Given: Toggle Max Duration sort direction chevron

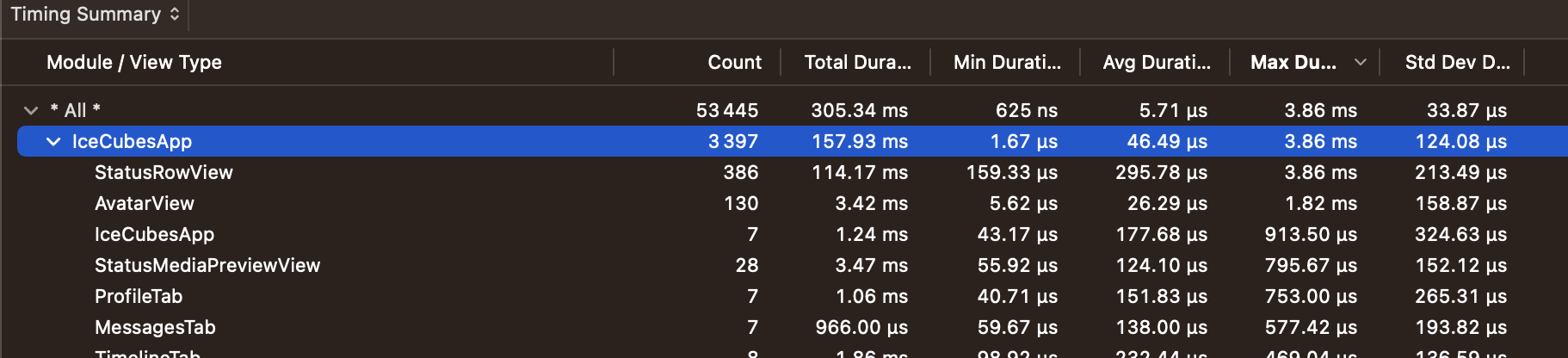Looking at the screenshot, I should (x=1360, y=62).
